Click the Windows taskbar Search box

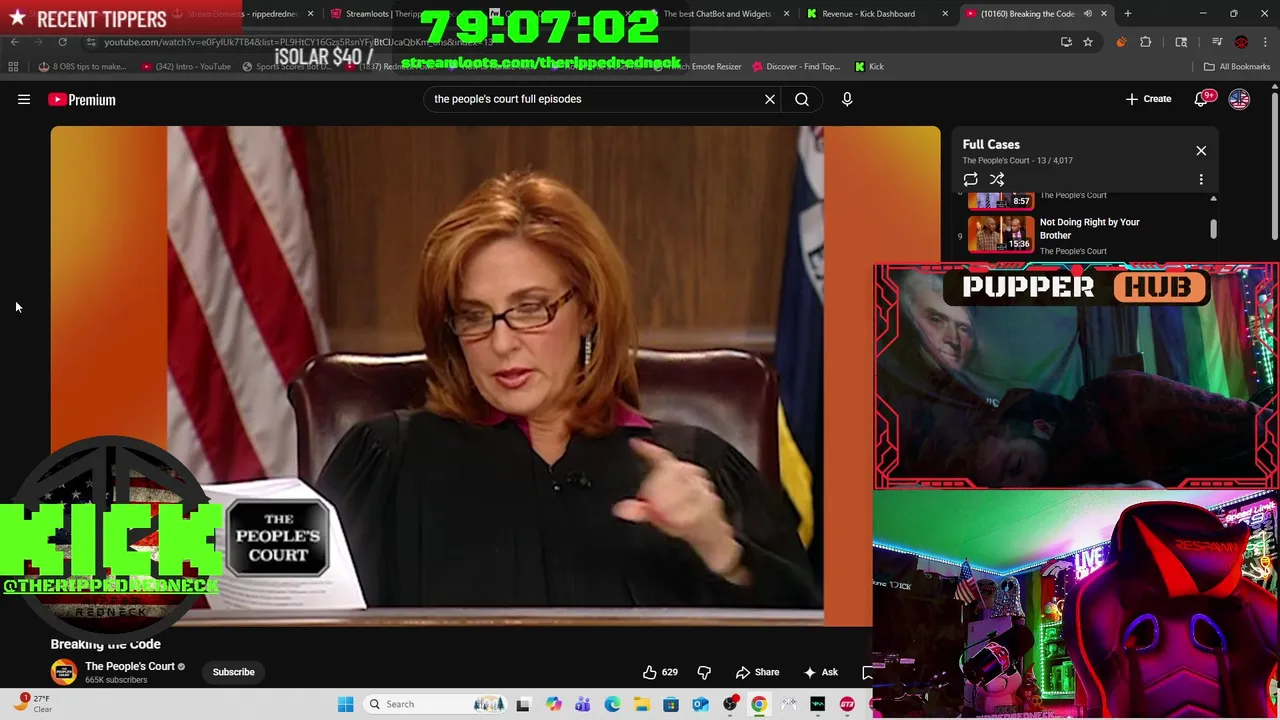point(435,704)
